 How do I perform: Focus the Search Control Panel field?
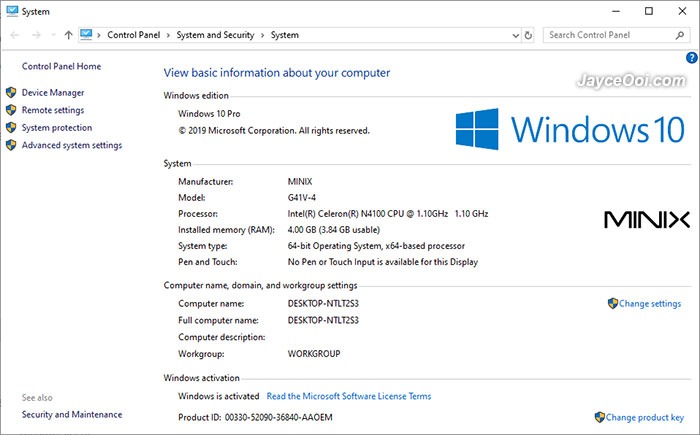point(616,35)
